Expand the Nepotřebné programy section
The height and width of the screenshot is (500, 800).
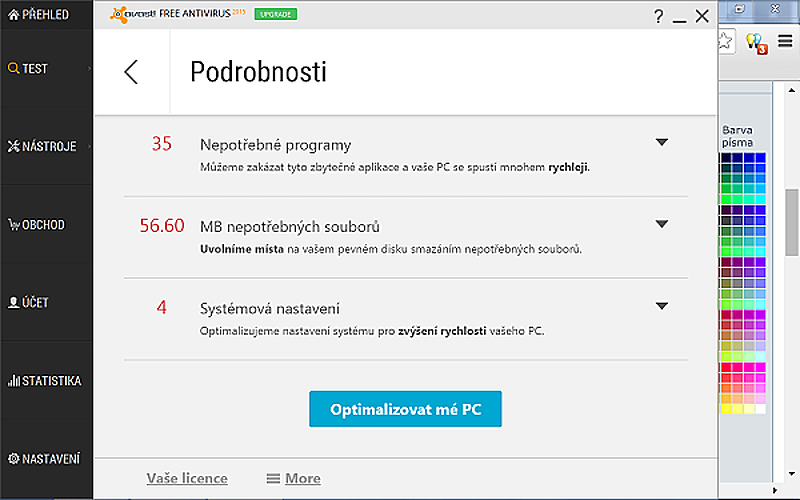pyautogui.click(x=661, y=143)
